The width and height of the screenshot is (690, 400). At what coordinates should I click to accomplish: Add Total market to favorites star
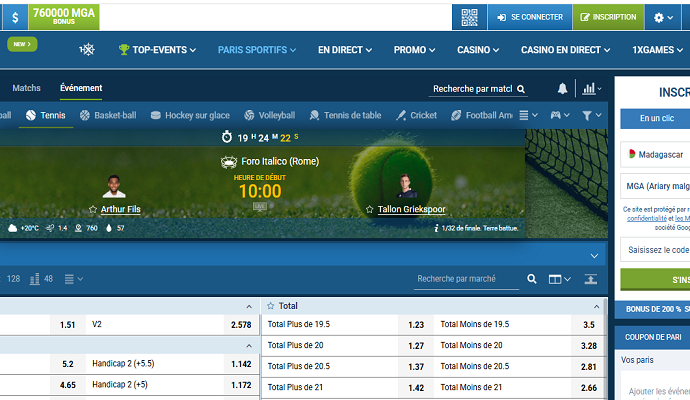[x=270, y=306]
